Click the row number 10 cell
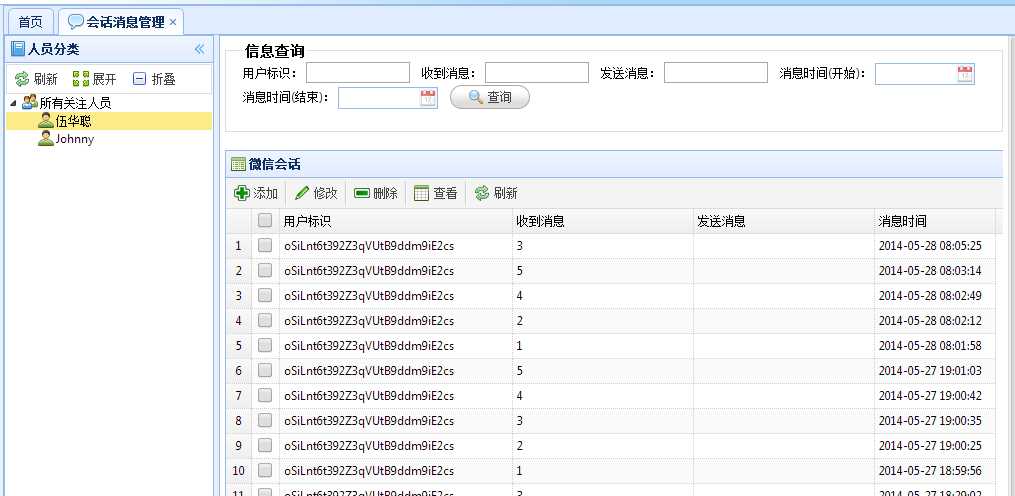This screenshot has height=496, width=1015. 239,471
